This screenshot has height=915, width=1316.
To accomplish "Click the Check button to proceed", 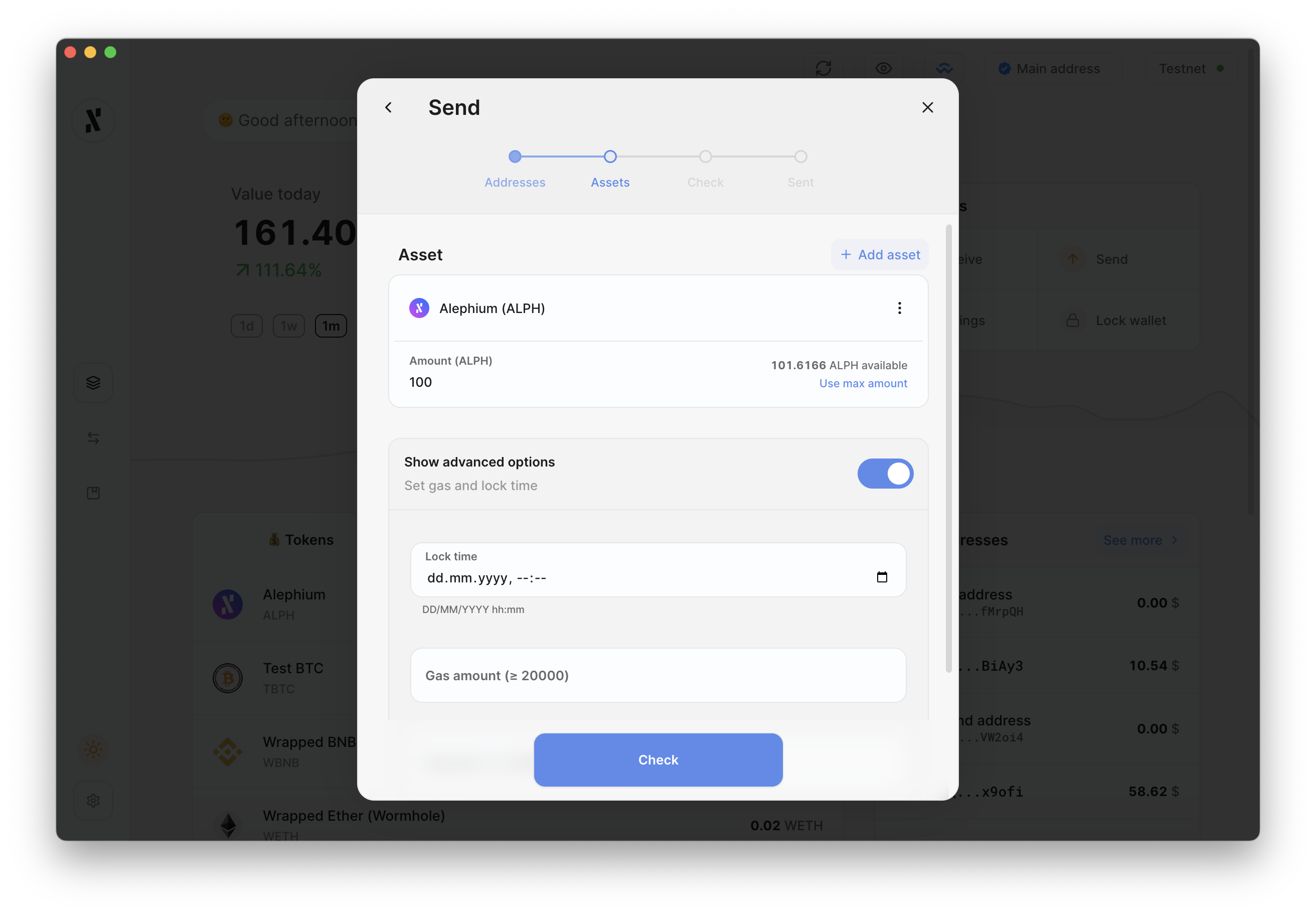I will [x=658, y=760].
